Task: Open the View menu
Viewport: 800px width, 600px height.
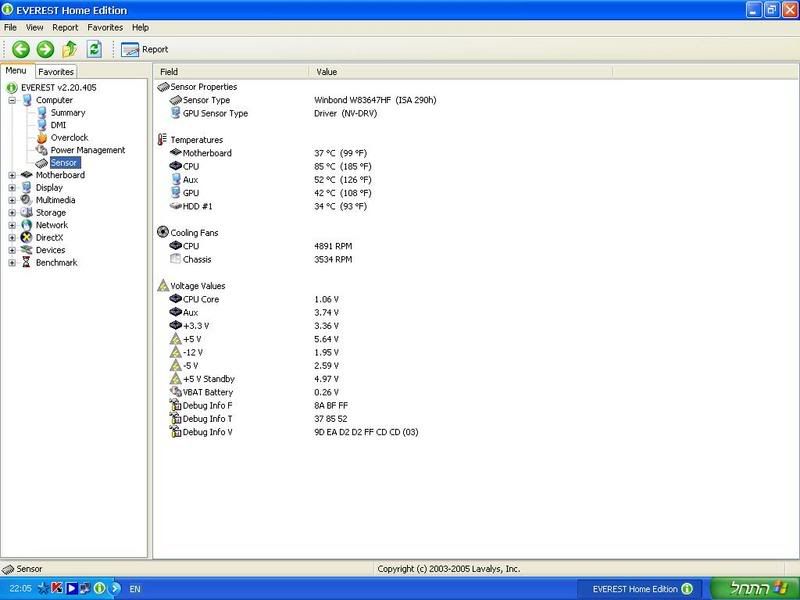Action: (34, 28)
